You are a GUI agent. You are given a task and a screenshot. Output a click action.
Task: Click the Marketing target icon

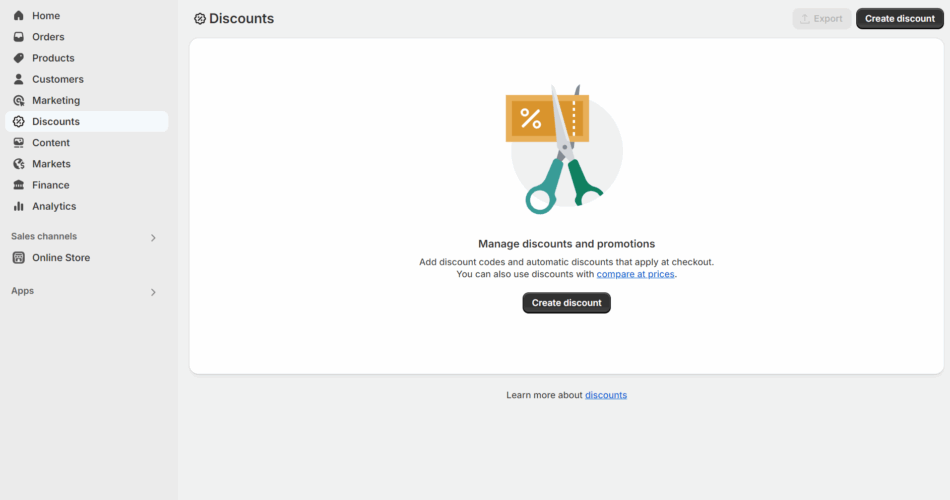tap(19, 101)
